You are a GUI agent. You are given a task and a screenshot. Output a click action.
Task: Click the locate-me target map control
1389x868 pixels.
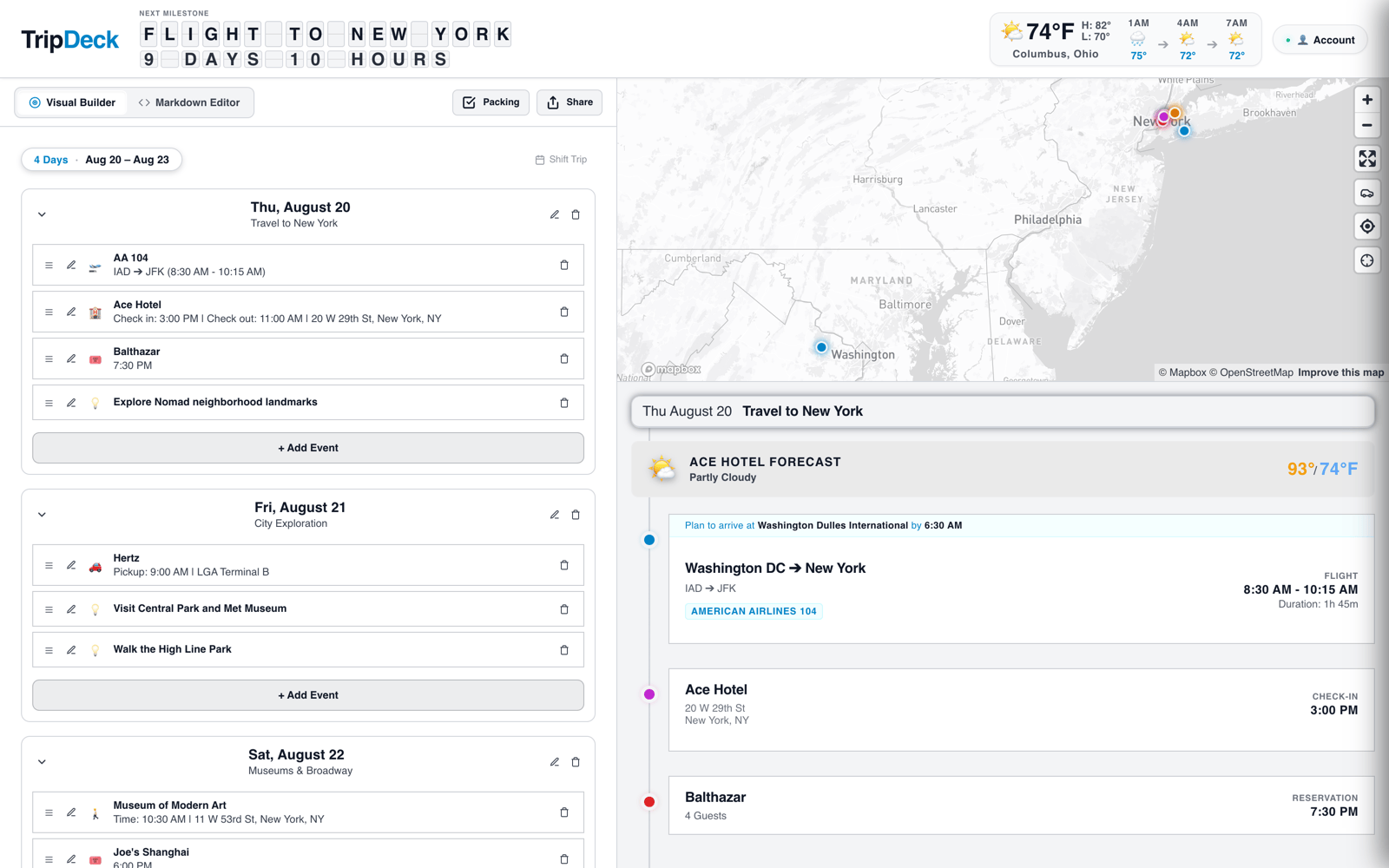1367,227
